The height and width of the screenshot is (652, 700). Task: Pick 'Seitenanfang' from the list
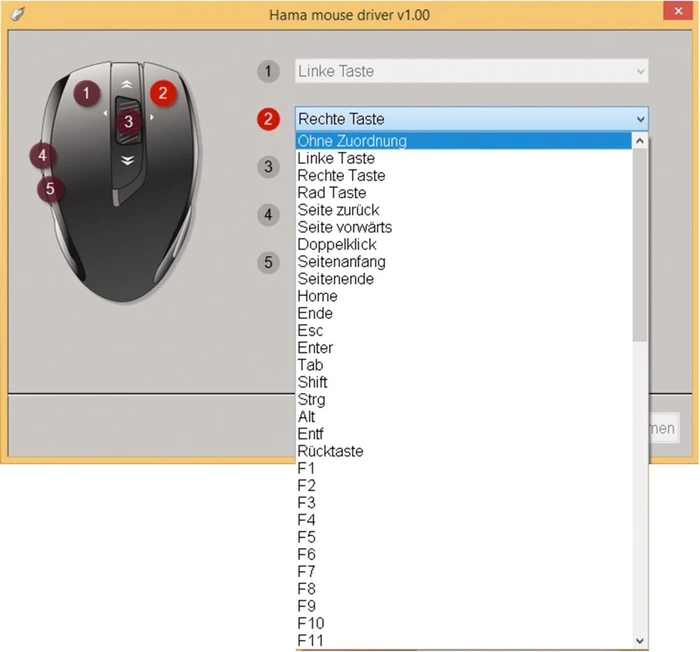[463, 261]
